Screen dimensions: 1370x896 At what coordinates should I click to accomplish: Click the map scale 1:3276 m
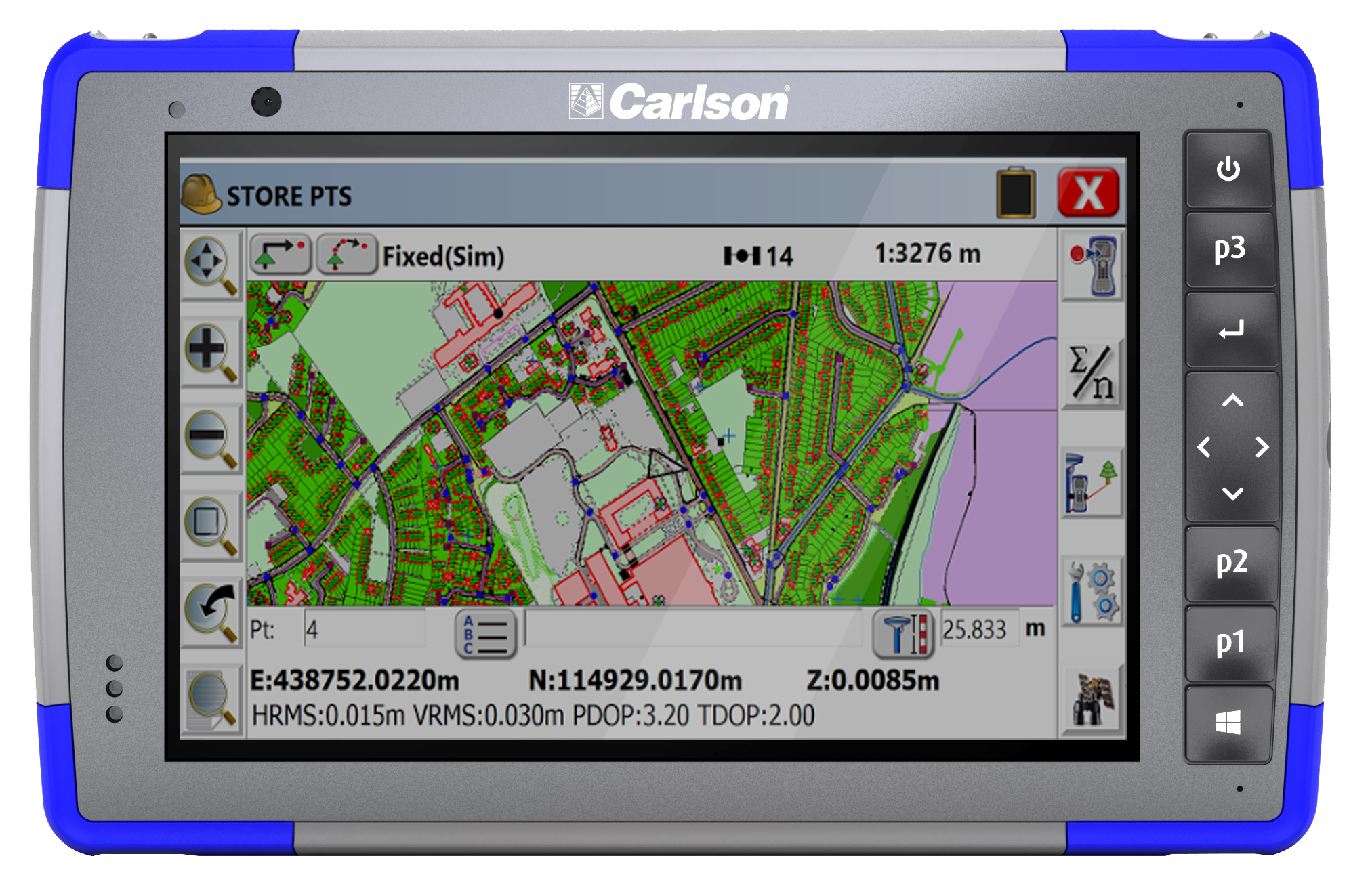pyautogui.click(x=928, y=254)
